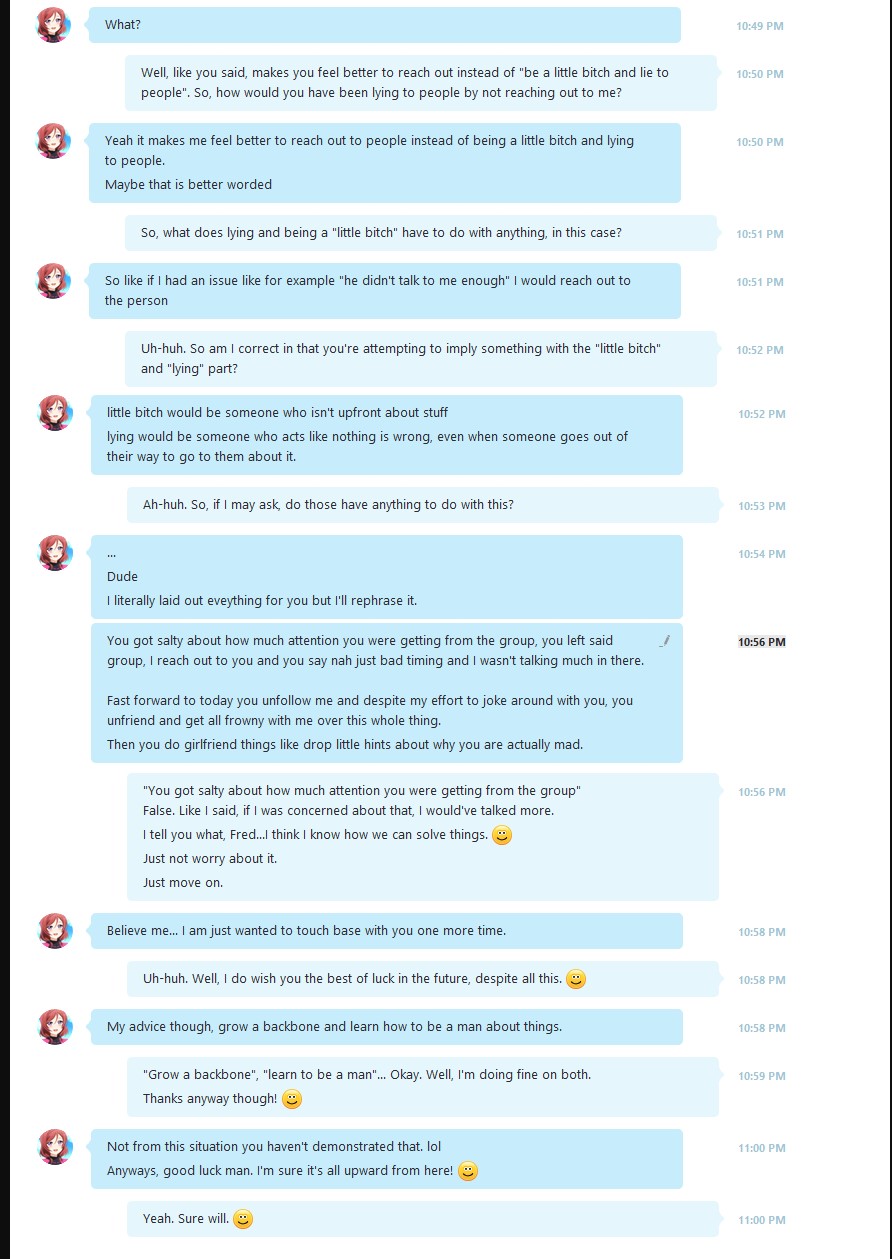Select the avatar beside "Dude" message
The image size is (892, 1259).
[x=55, y=553]
